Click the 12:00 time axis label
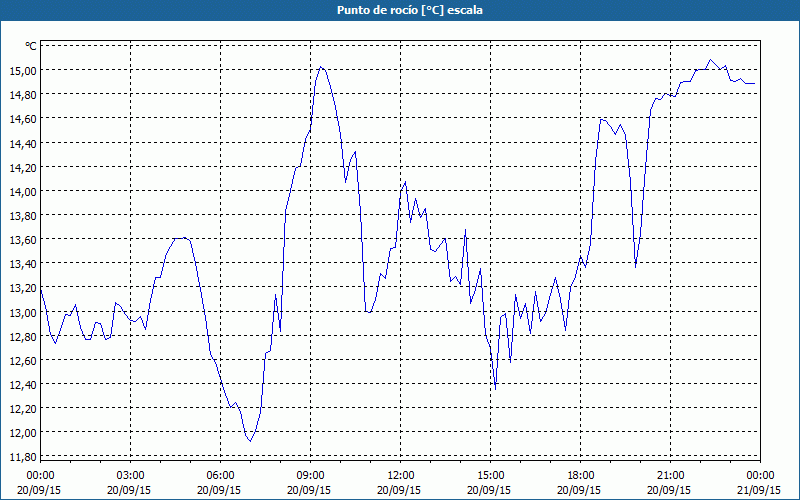The image size is (800, 500). pos(401,476)
